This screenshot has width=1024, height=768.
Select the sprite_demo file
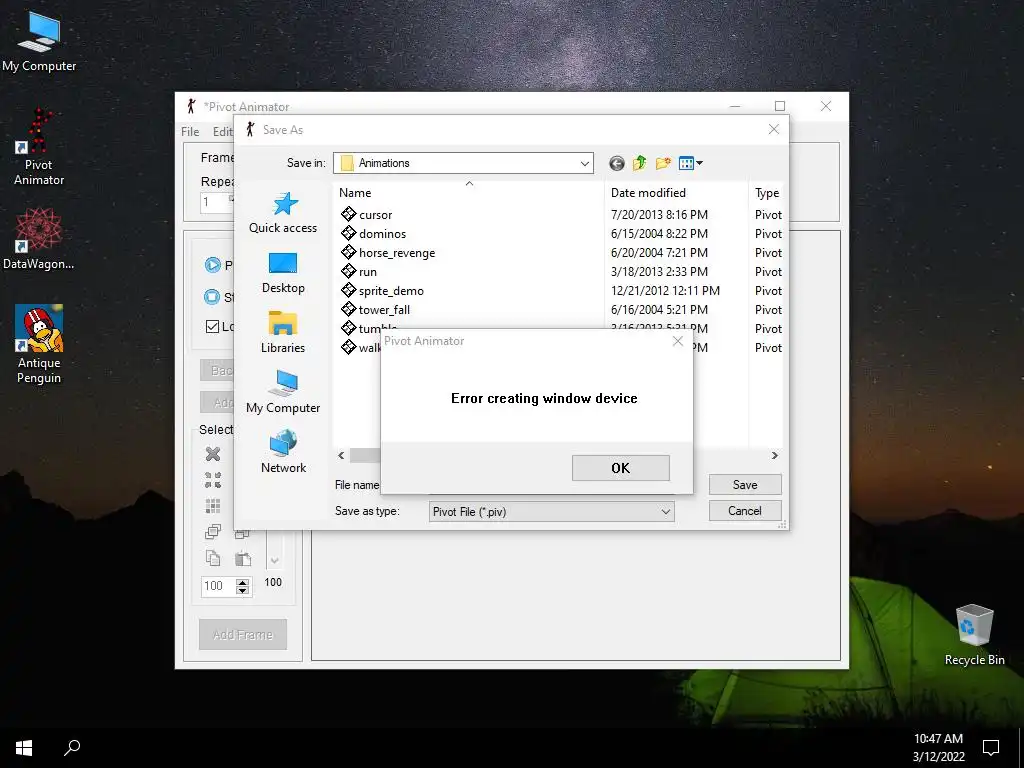pos(391,291)
